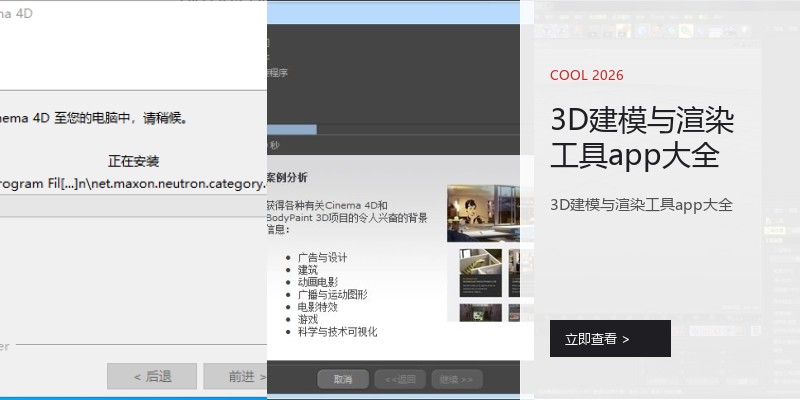The image size is (800, 400).
Task: Click the 立即查看 button
Action: point(610,338)
